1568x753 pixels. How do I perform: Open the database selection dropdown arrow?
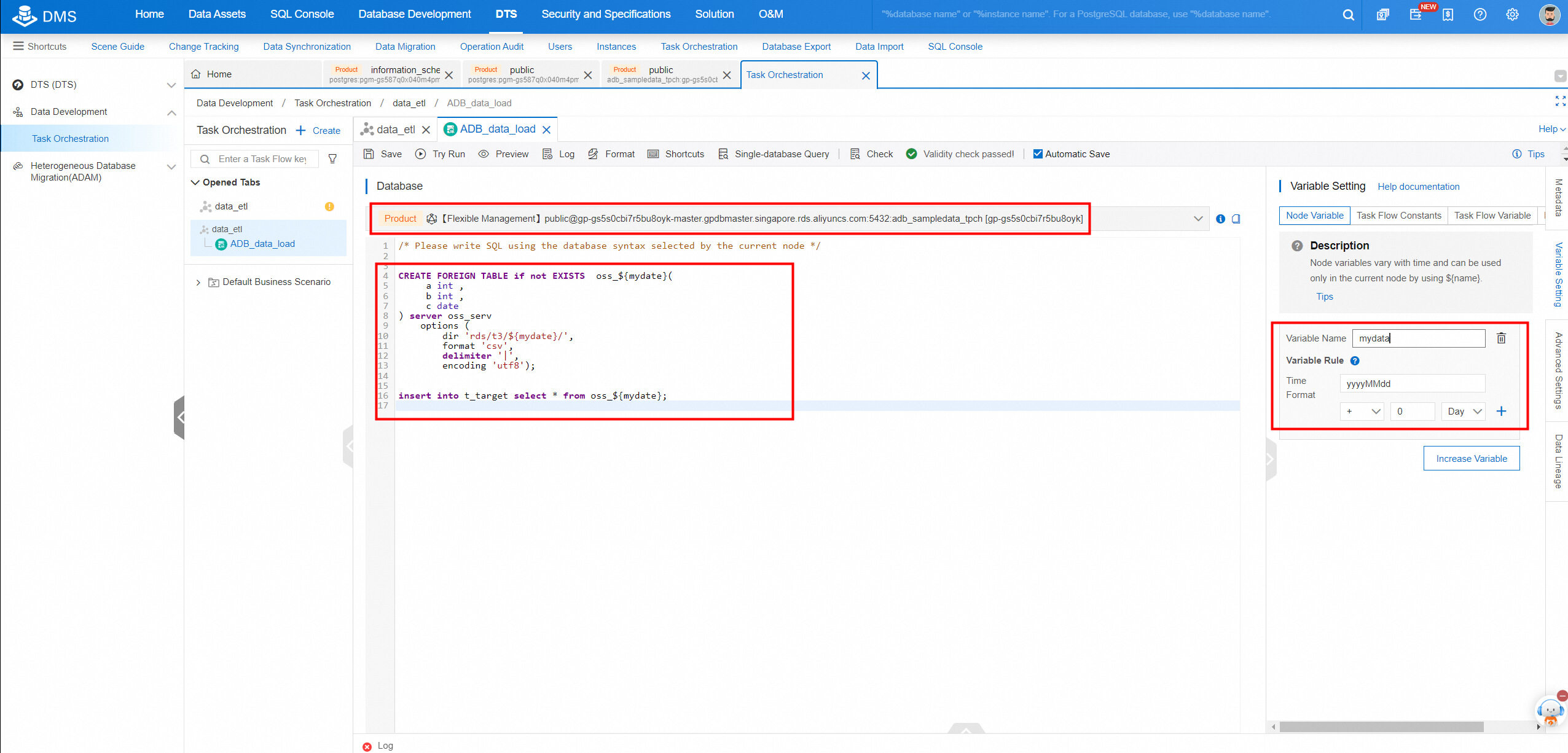[1198, 219]
